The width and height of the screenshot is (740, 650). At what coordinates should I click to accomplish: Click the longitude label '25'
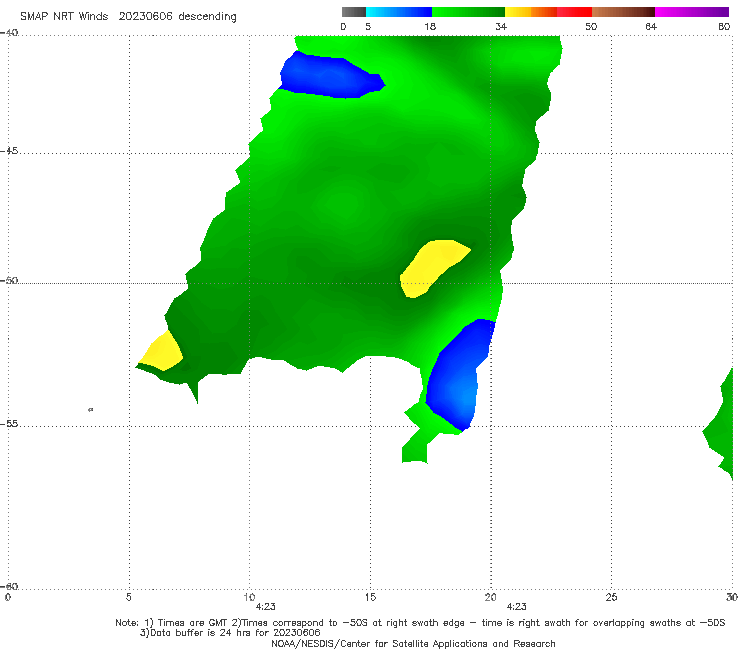[x=611, y=598]
